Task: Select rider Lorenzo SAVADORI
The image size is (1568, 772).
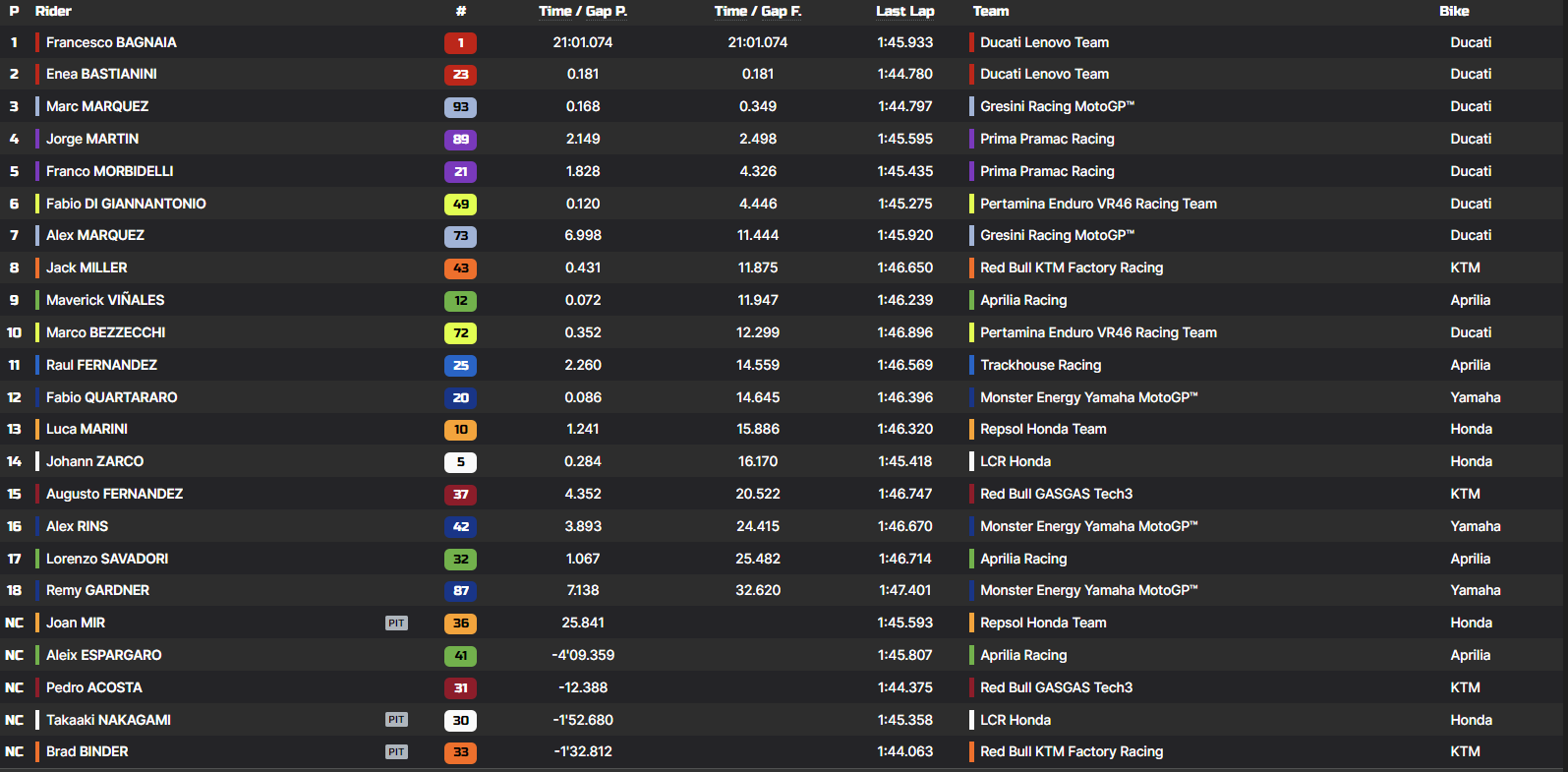Action: point(107,559)
